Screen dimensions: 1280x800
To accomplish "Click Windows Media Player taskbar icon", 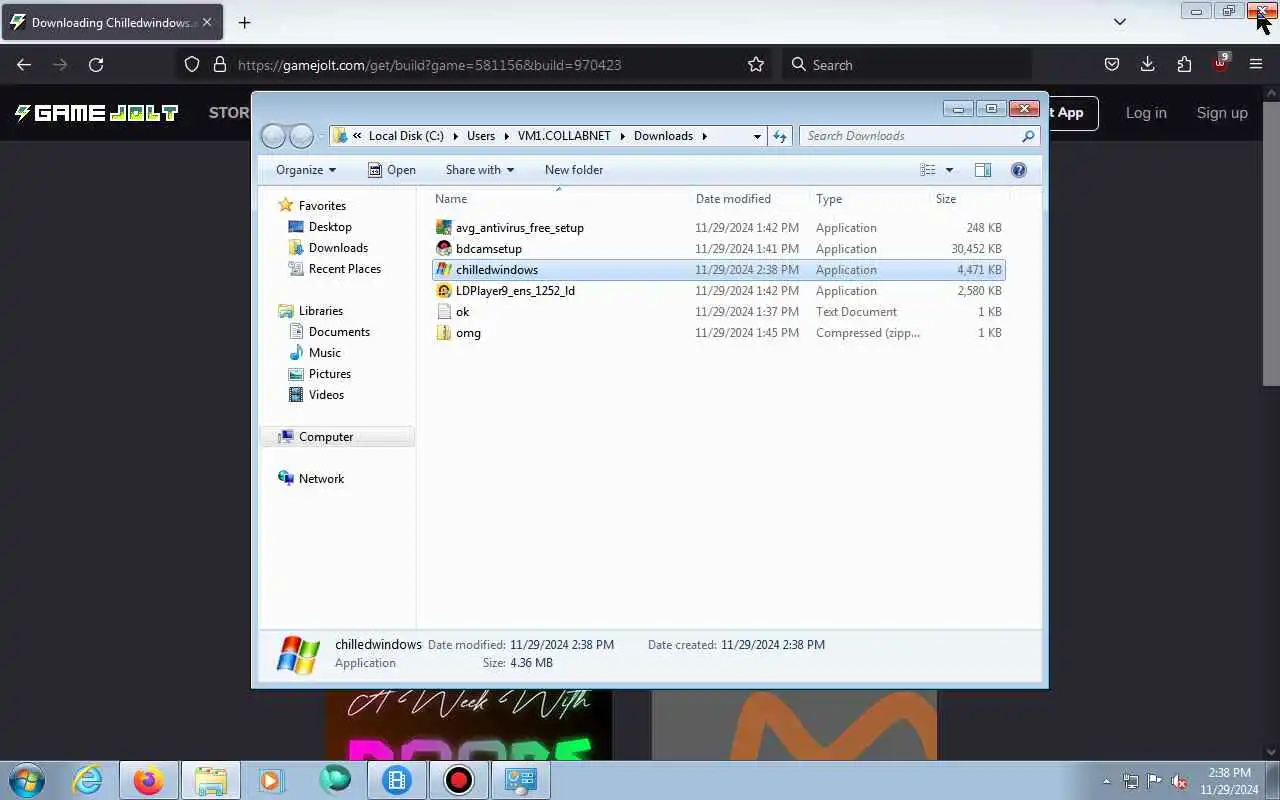I will coord(272,780).
